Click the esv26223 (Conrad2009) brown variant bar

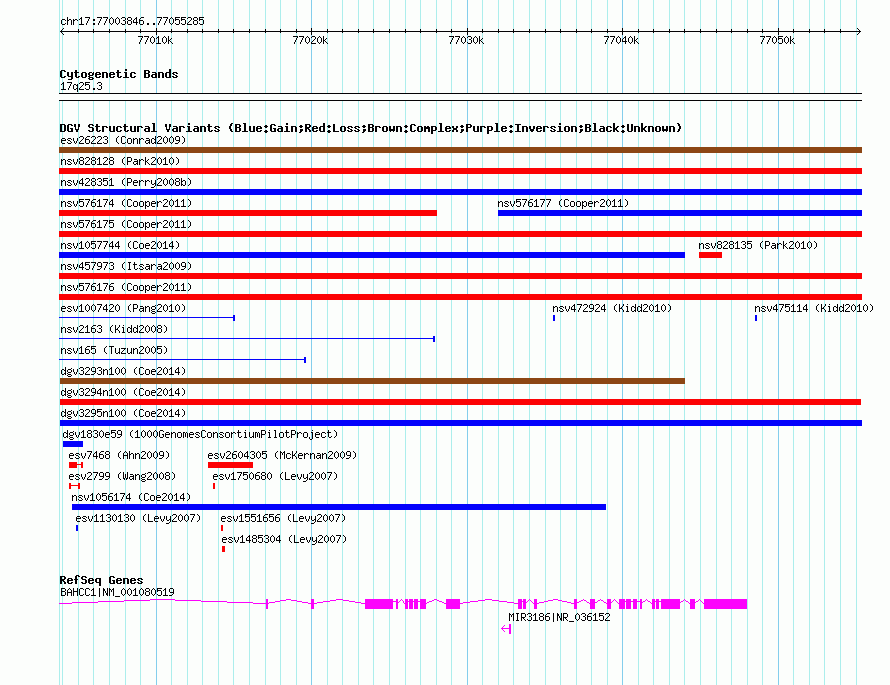pyautogui.click(x=460, y=150)
